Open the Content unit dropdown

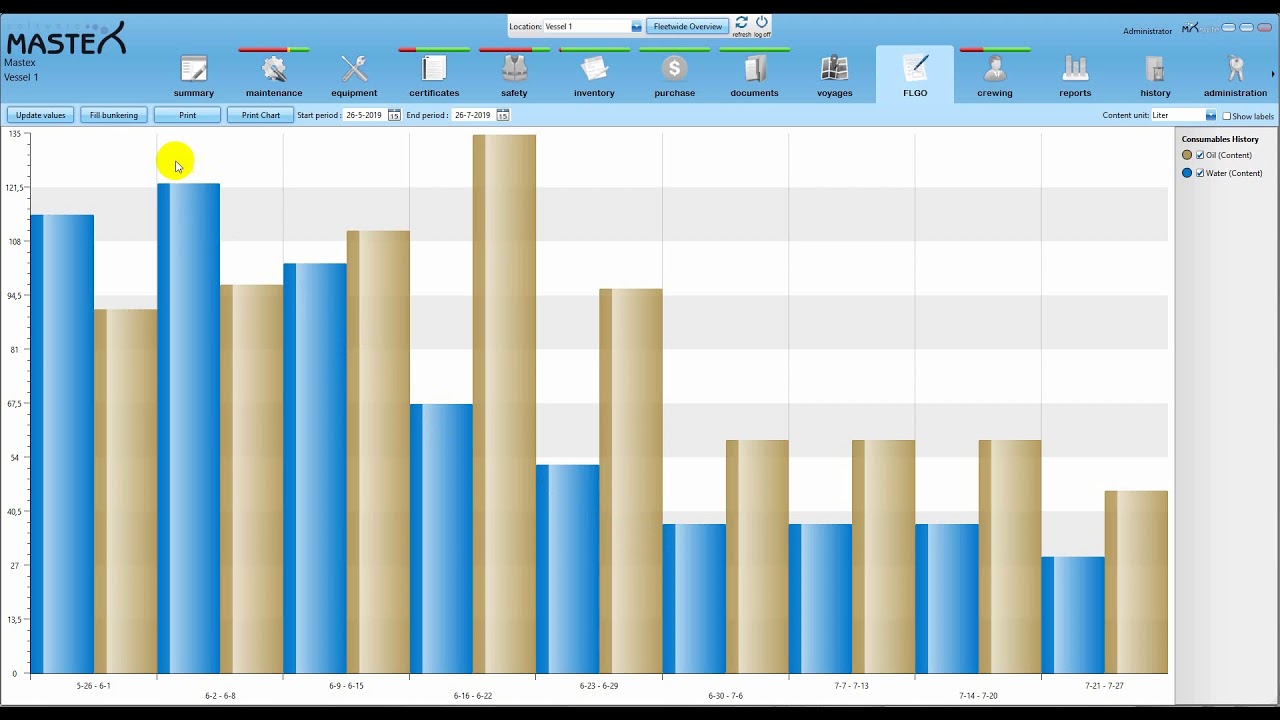(x=1211, y=116)
